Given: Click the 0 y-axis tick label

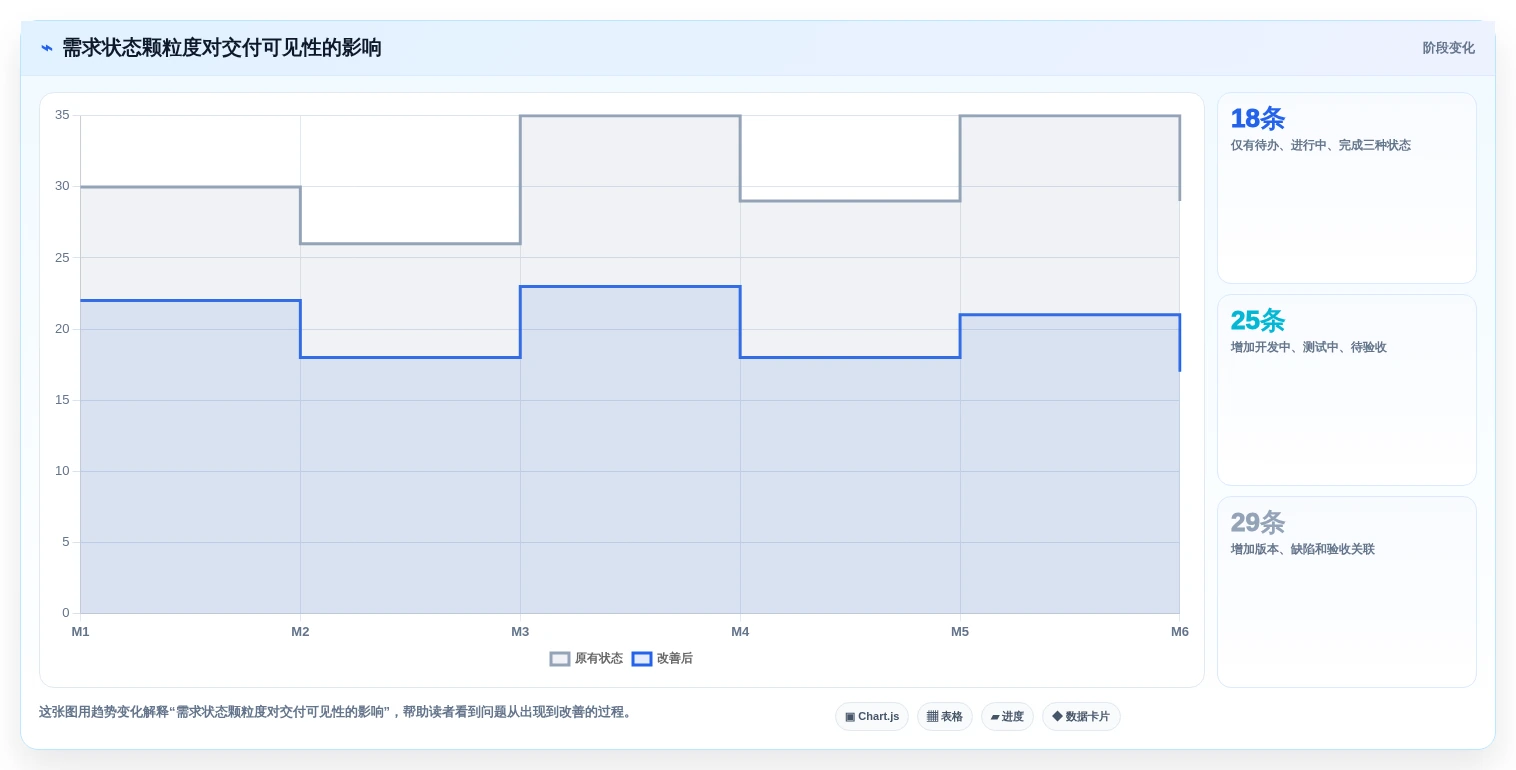Looking at the screenshot, I should pos(66,613).
